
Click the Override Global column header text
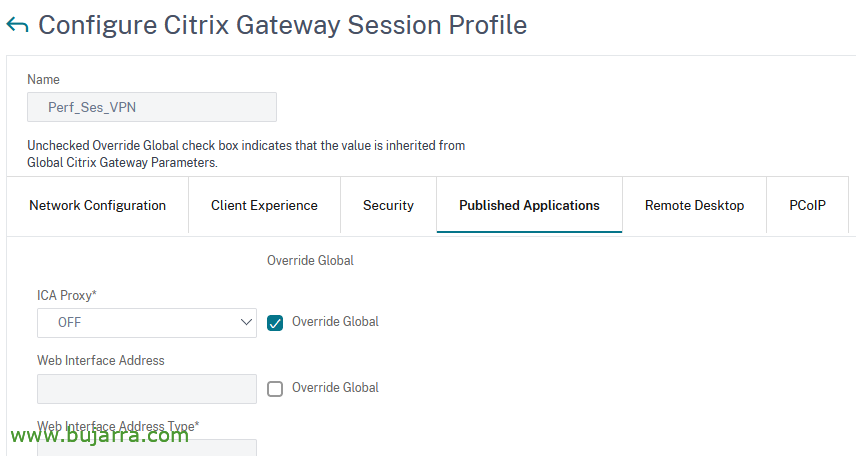310,260
